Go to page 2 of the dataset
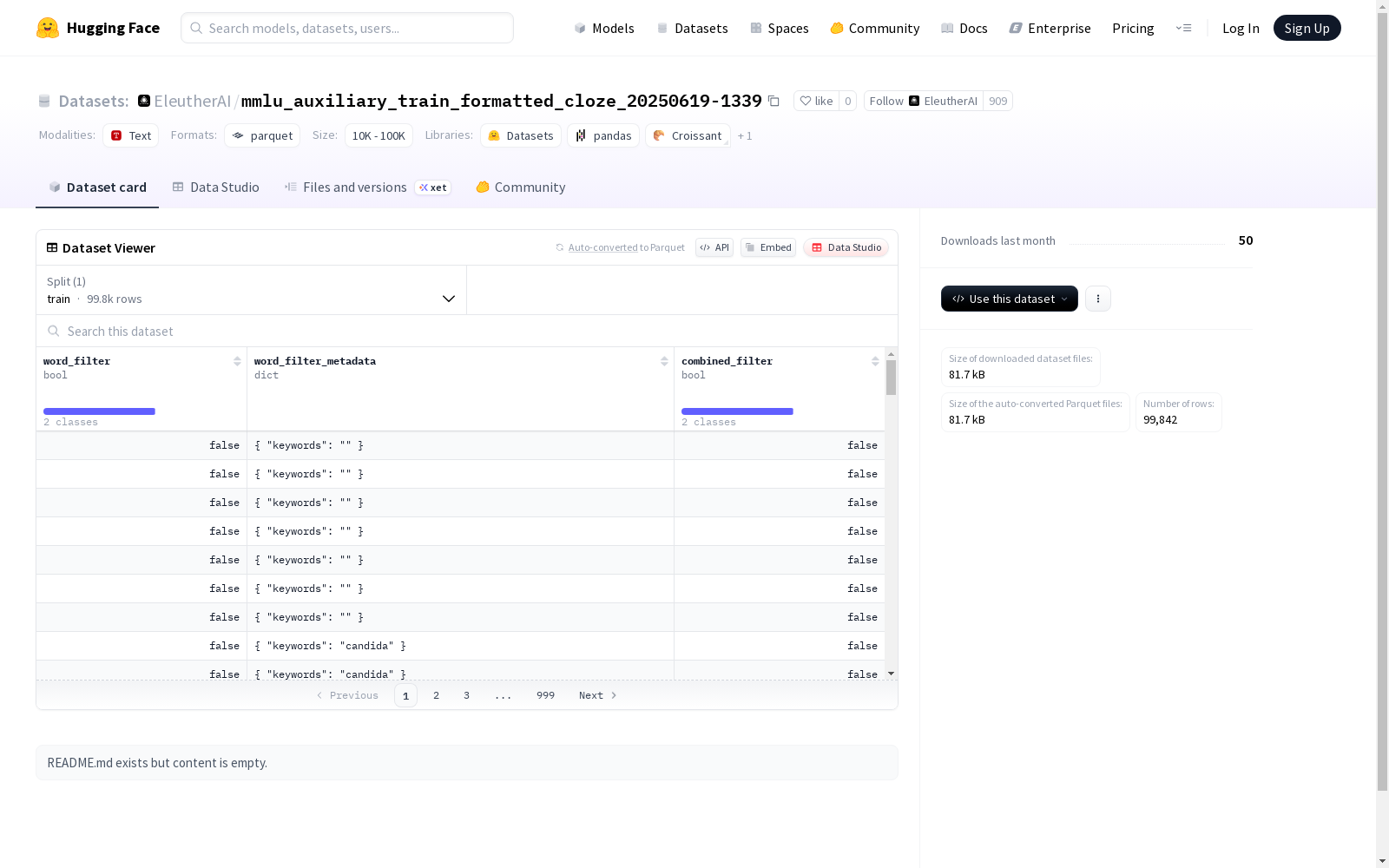1389x868 pixels. pyautogui.click(x=436, y=695)
